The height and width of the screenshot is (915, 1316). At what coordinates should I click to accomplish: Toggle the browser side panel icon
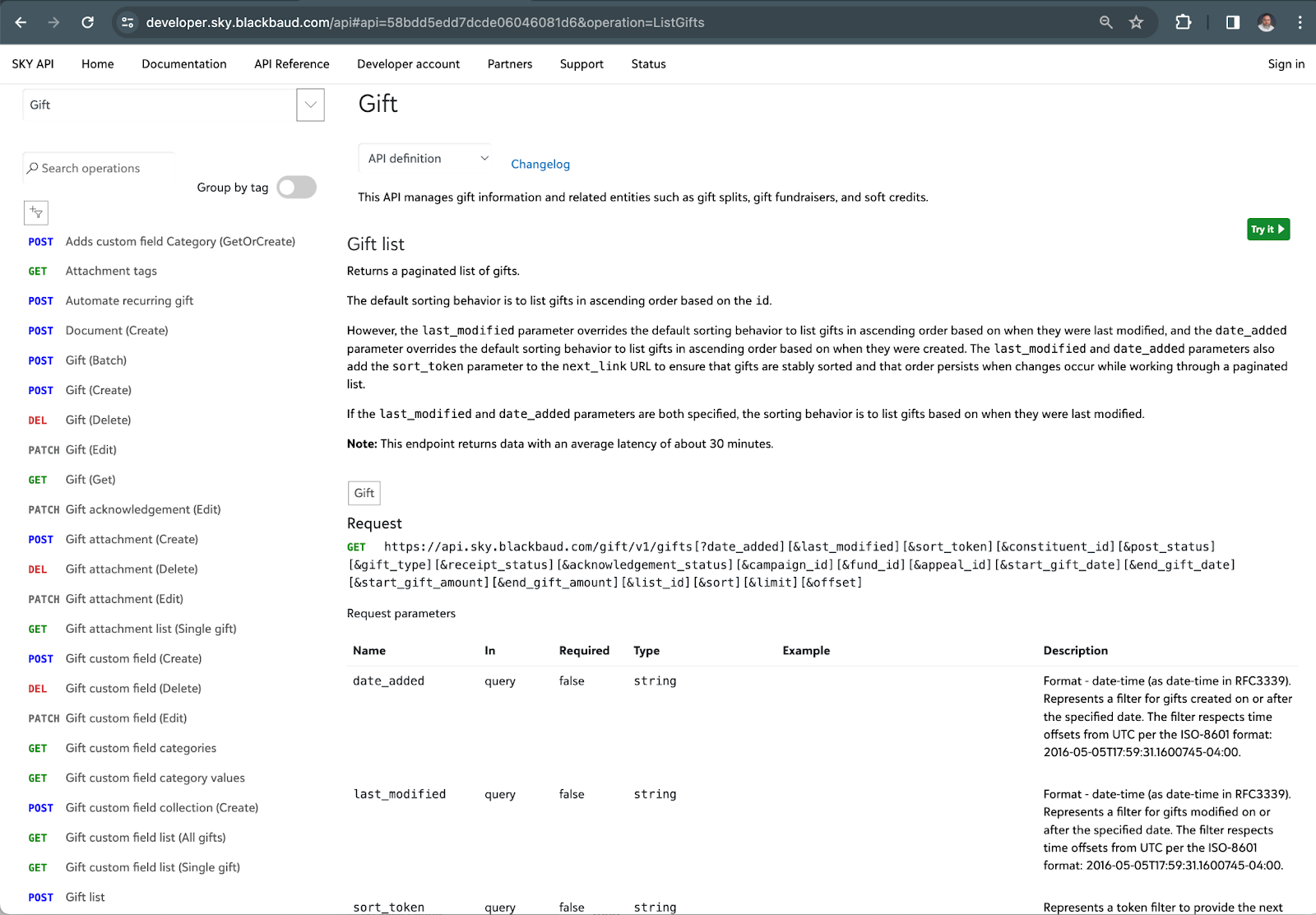(x=1232, y=22)
